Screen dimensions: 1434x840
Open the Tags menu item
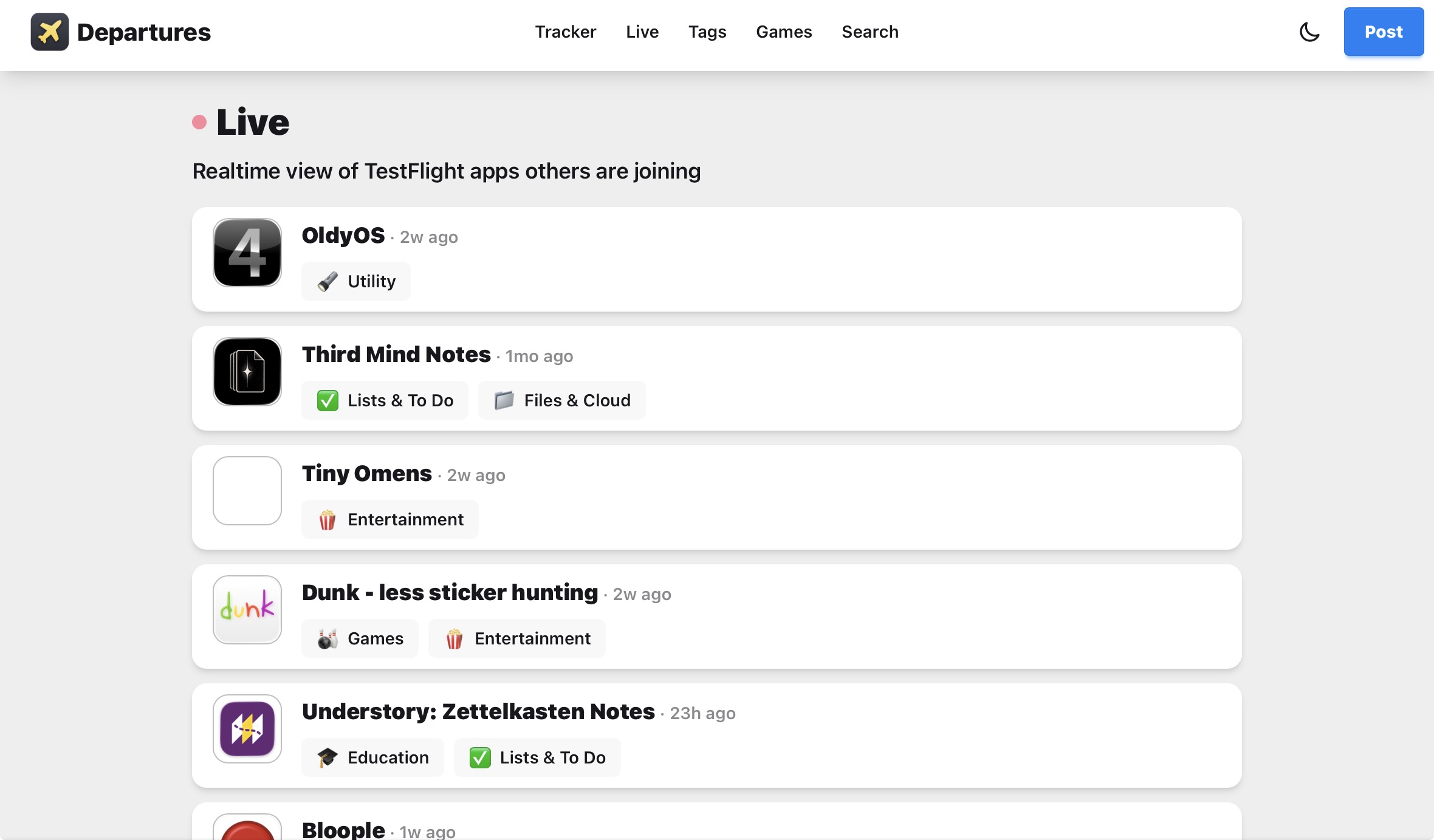[707, 32]
